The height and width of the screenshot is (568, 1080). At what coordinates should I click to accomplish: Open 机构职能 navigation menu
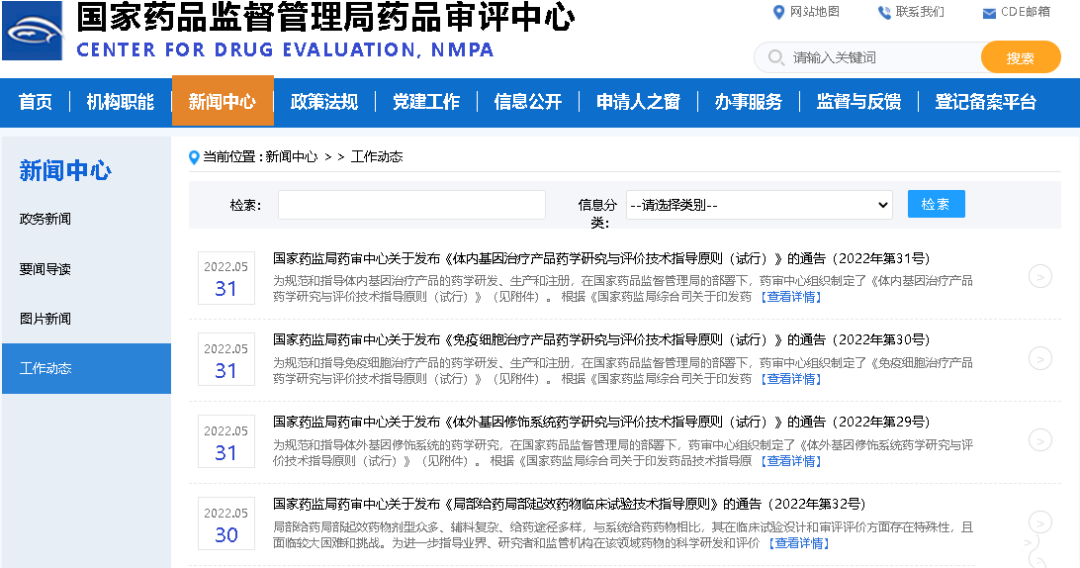pyautogui.click(x=120, y=102)
